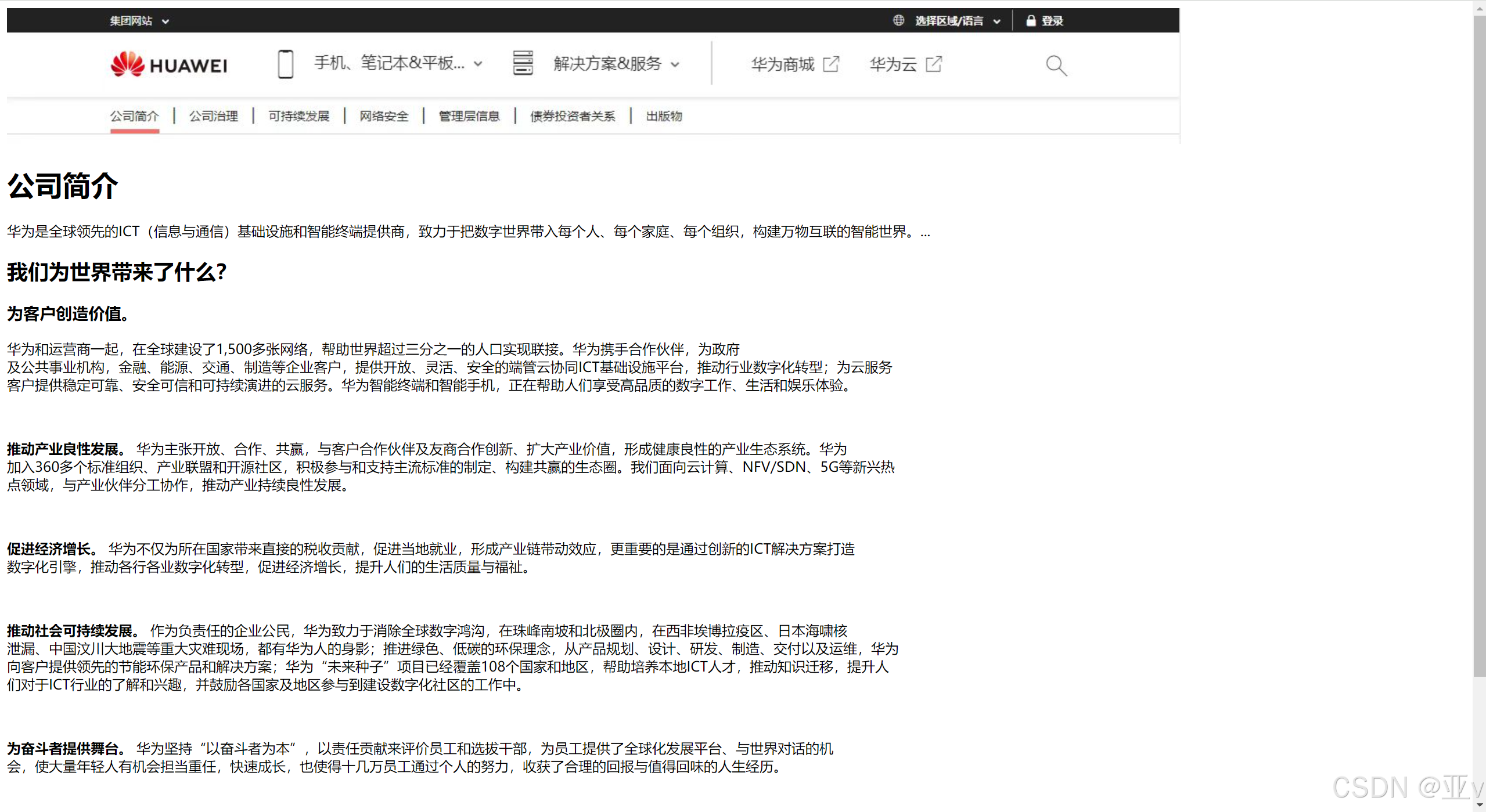Click the external-link icon next to 华为商城
The height and width of the screenshot is (812, 1486).
[x=832, y=64]
